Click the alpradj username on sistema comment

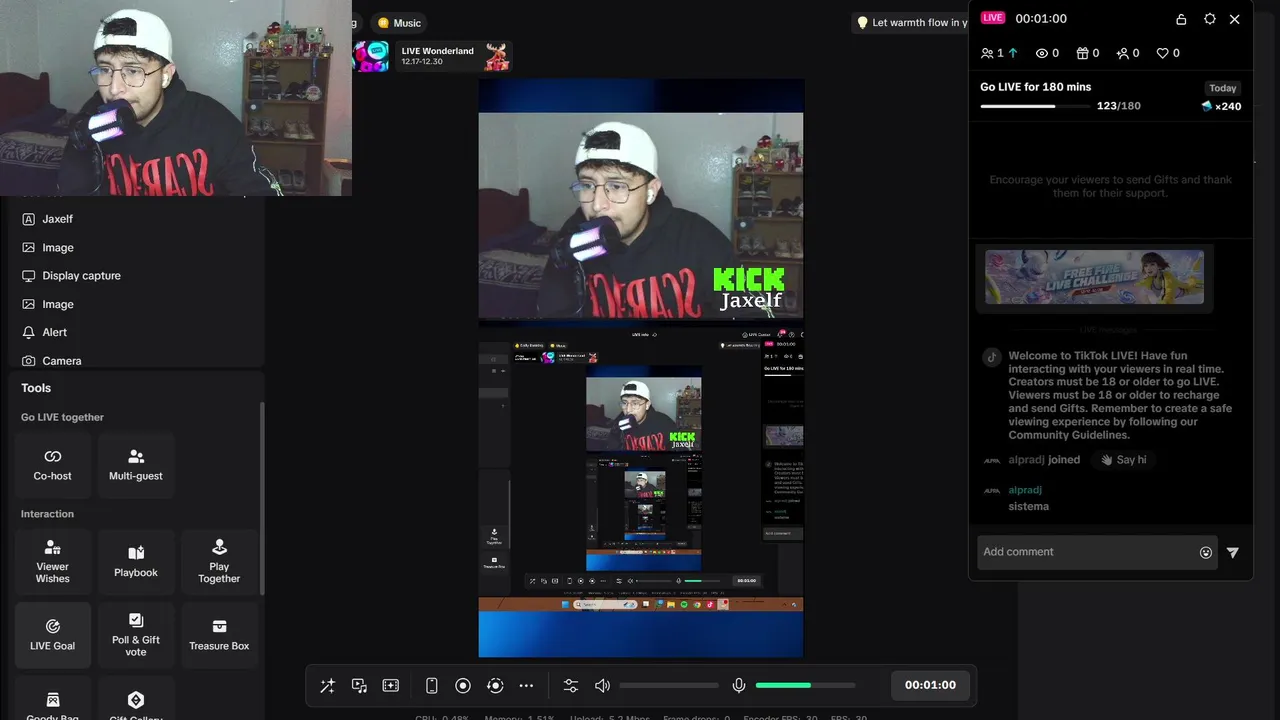(1025, 490)
